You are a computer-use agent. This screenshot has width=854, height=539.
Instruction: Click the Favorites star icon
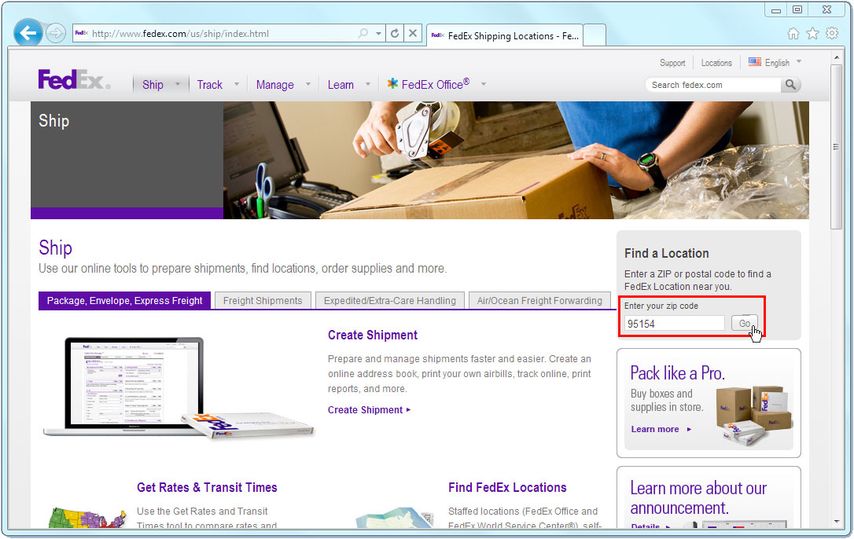813,33
